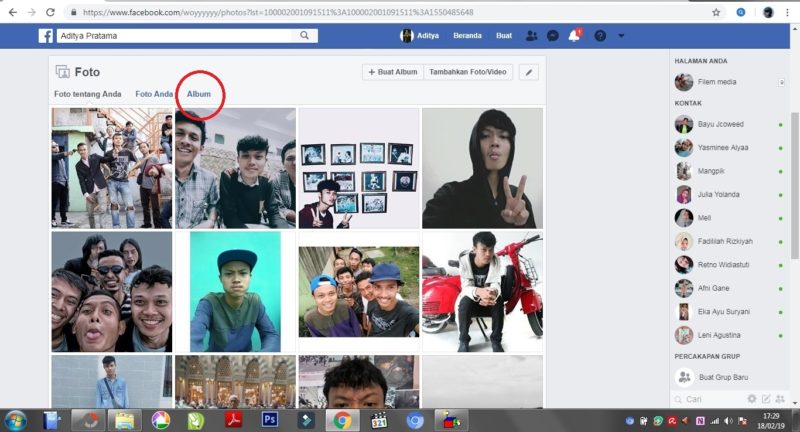Open chat with Mangpik
This screenshot has width=800, height=432.
711,171
